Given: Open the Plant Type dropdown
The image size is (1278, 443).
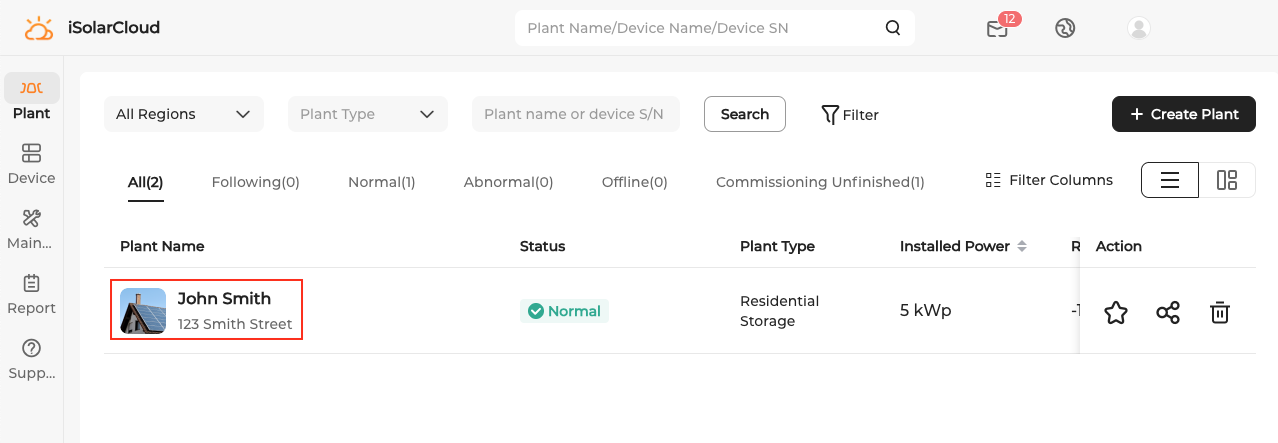Looking at the screenshot, I should click(x=367, y=114).
